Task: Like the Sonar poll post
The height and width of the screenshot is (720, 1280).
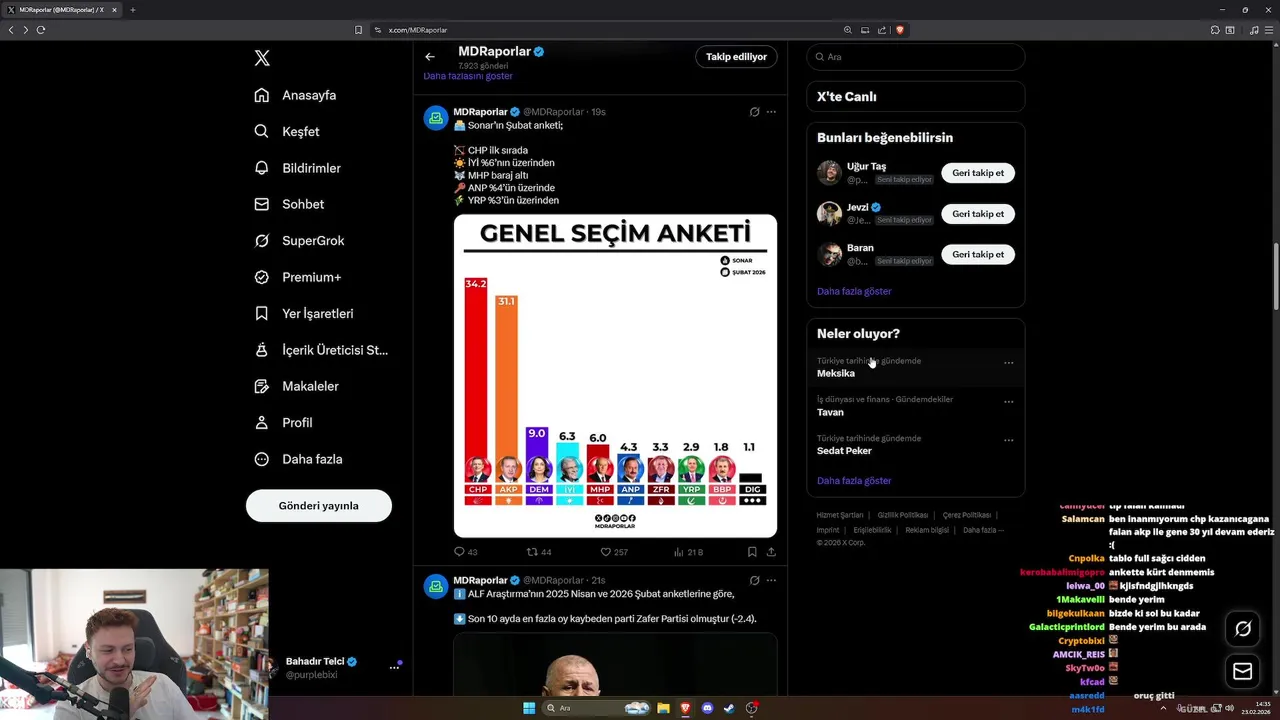Action: [614, 552]
